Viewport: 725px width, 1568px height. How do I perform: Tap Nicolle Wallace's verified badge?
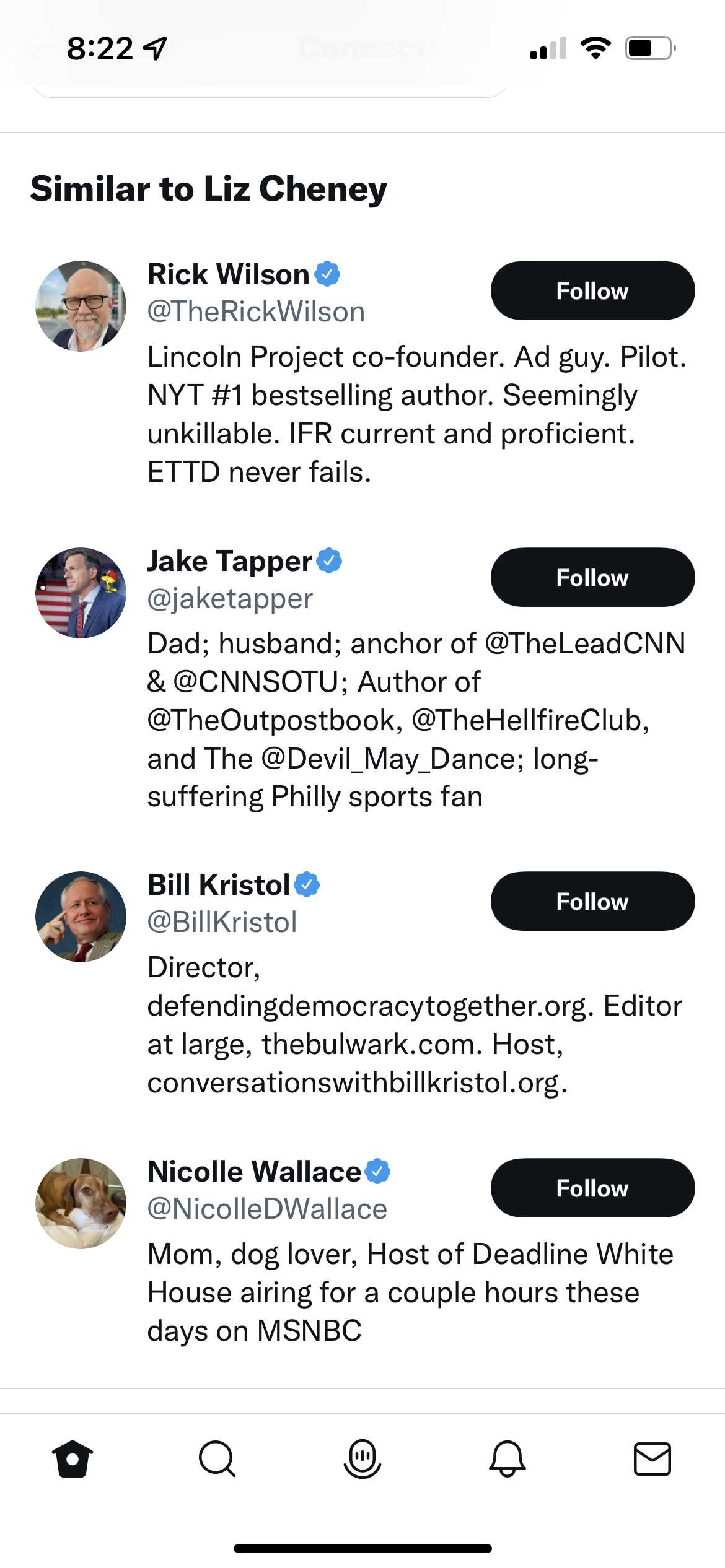[377, 1171]
